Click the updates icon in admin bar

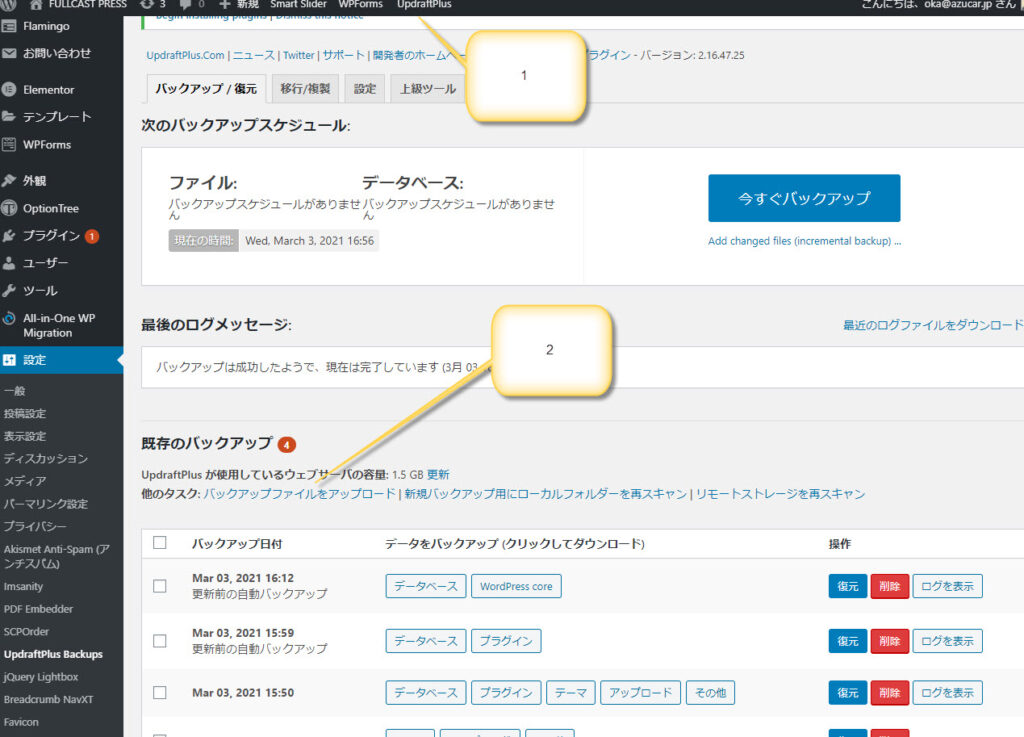point(147,4)
